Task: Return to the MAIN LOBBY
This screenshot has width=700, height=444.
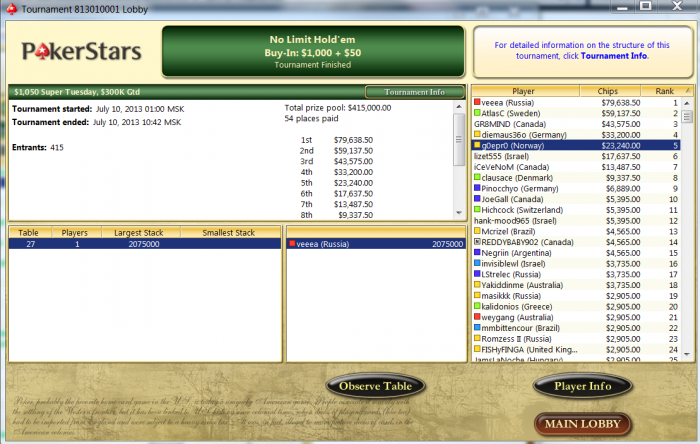Action: (x=582, y=424)
